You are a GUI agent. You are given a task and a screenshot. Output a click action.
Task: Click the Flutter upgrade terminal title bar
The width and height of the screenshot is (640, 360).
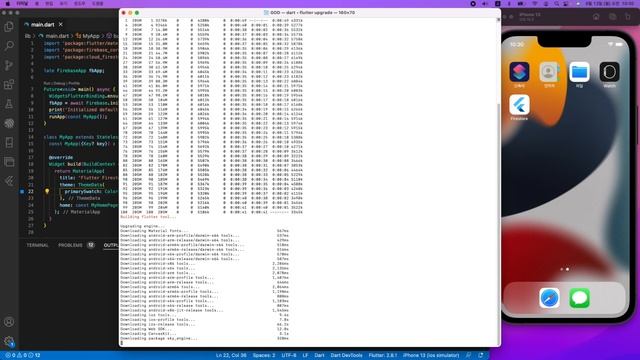tap(310, 13)
